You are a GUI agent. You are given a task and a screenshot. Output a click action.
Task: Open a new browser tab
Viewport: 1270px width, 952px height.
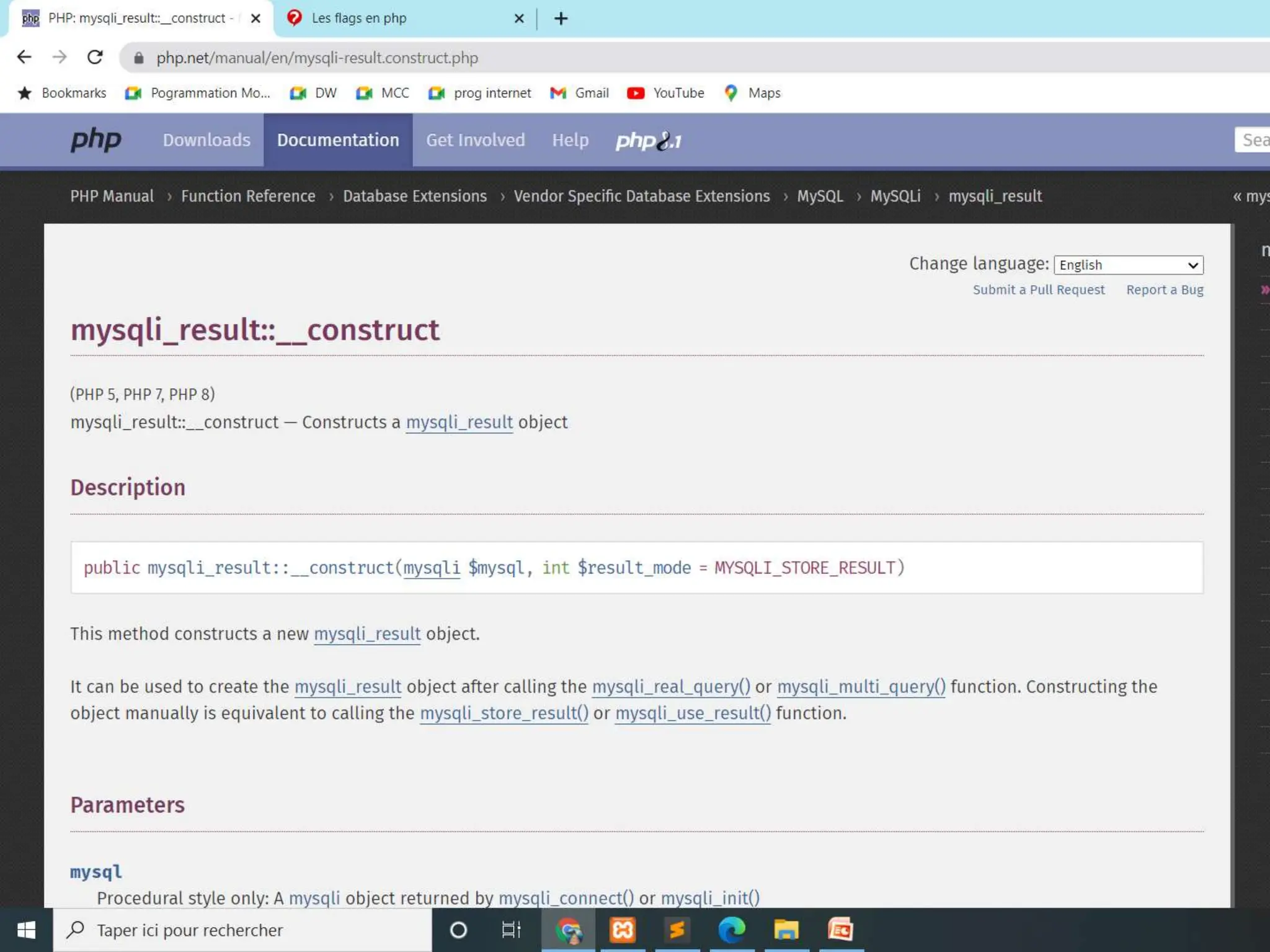[561, 19]
